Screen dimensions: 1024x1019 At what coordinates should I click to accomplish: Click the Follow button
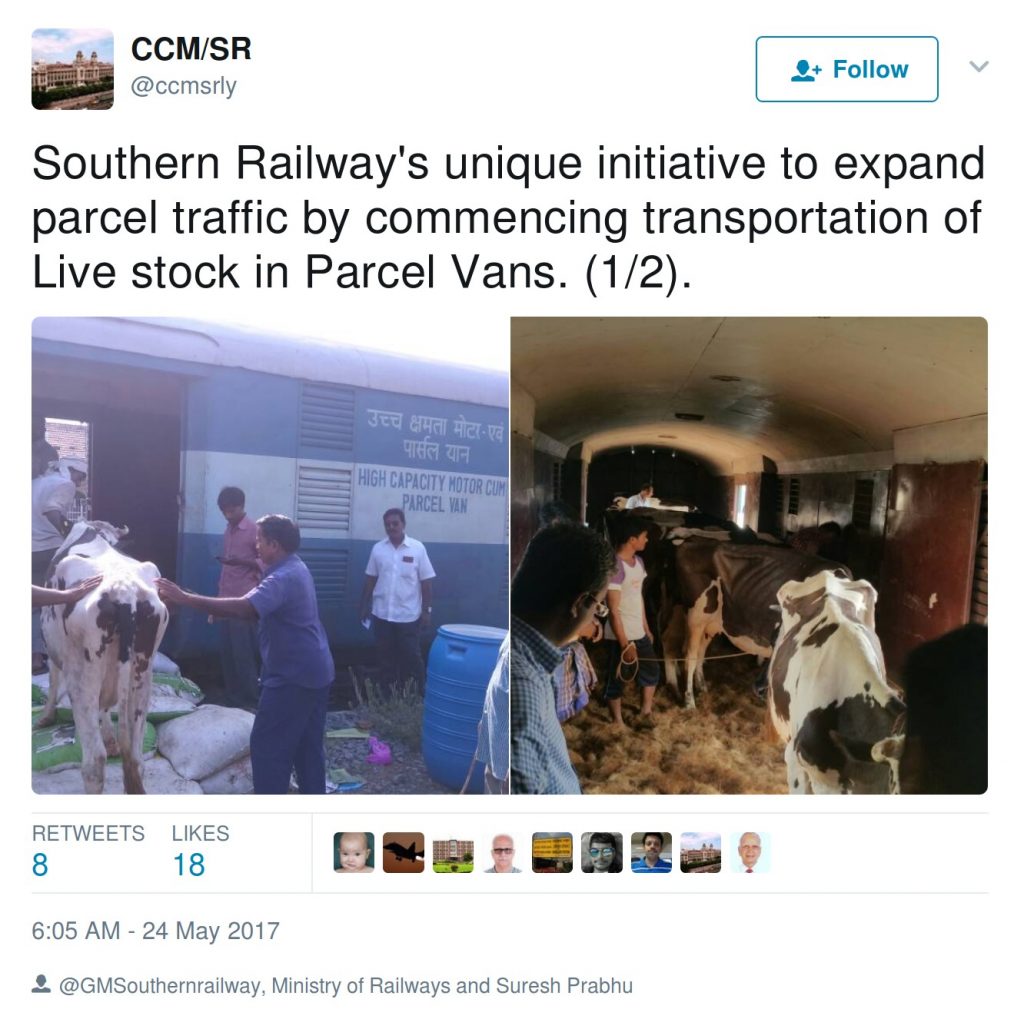pos(846,69)
